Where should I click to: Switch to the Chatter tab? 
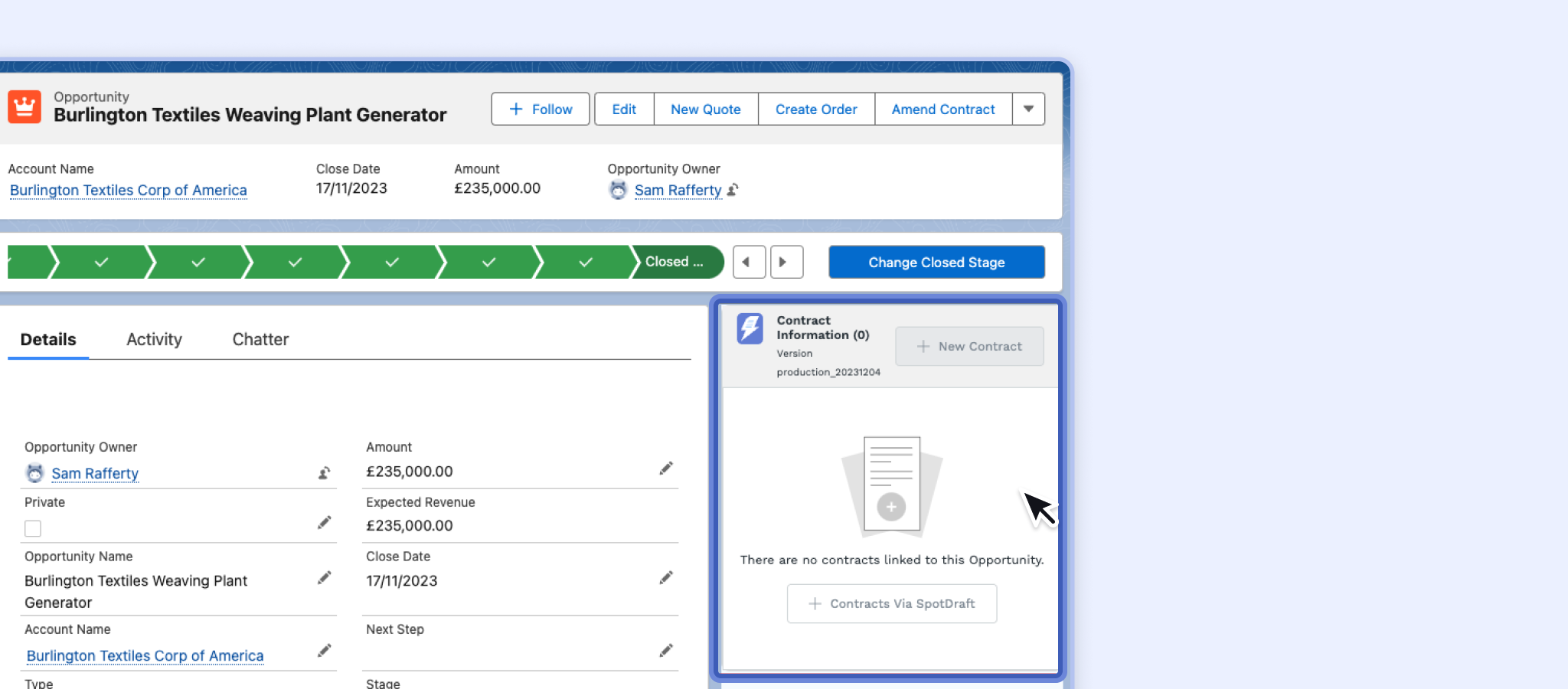(x=260, y=339)
